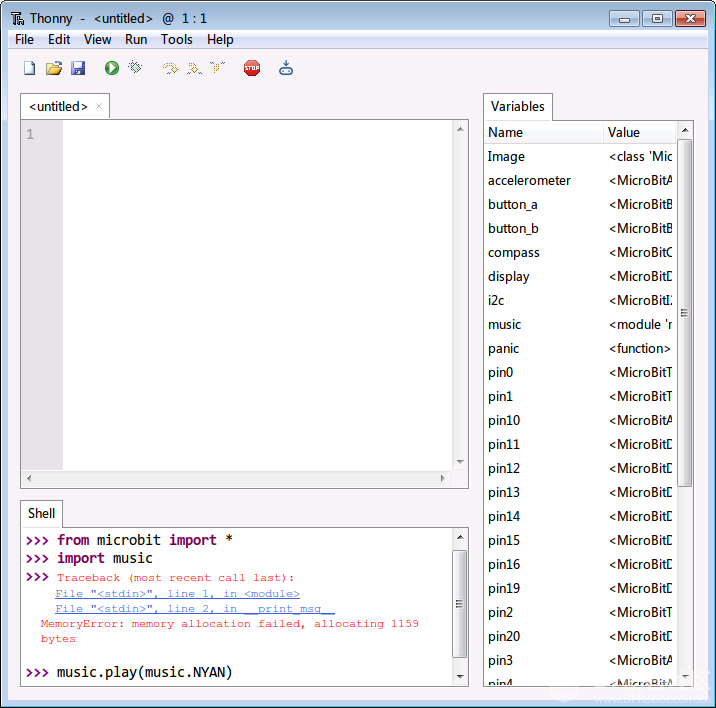
Task: Click the Variables panel scrollbar thumb
Action: click(684, 313)
